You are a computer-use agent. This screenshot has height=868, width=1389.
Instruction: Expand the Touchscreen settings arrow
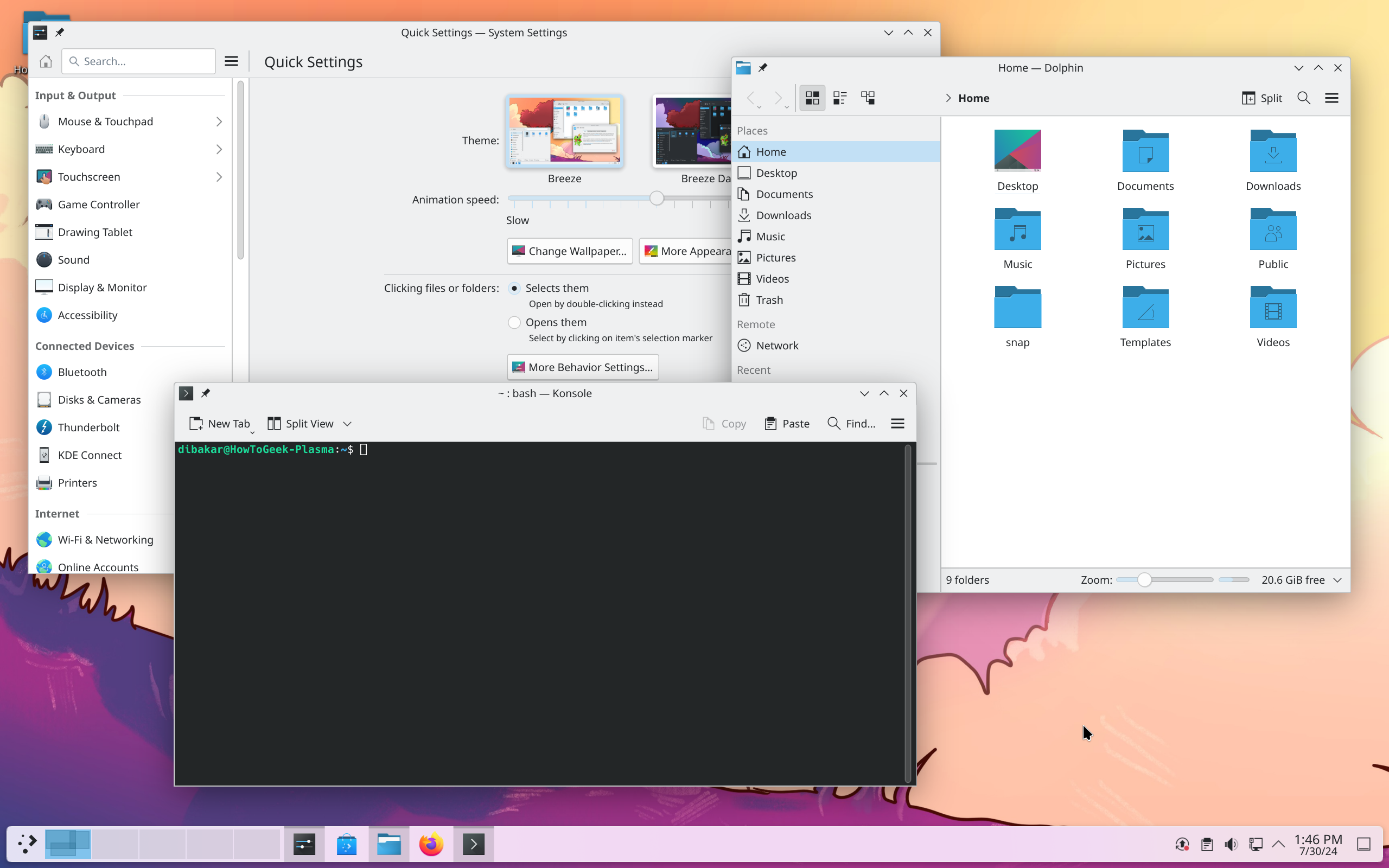click(x=219, y=177)
